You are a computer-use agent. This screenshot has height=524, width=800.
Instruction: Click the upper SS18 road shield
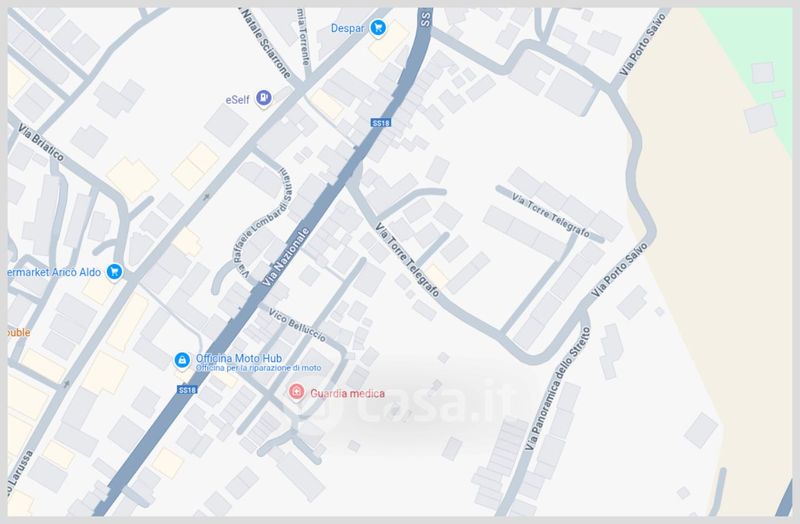pos(381,123)
